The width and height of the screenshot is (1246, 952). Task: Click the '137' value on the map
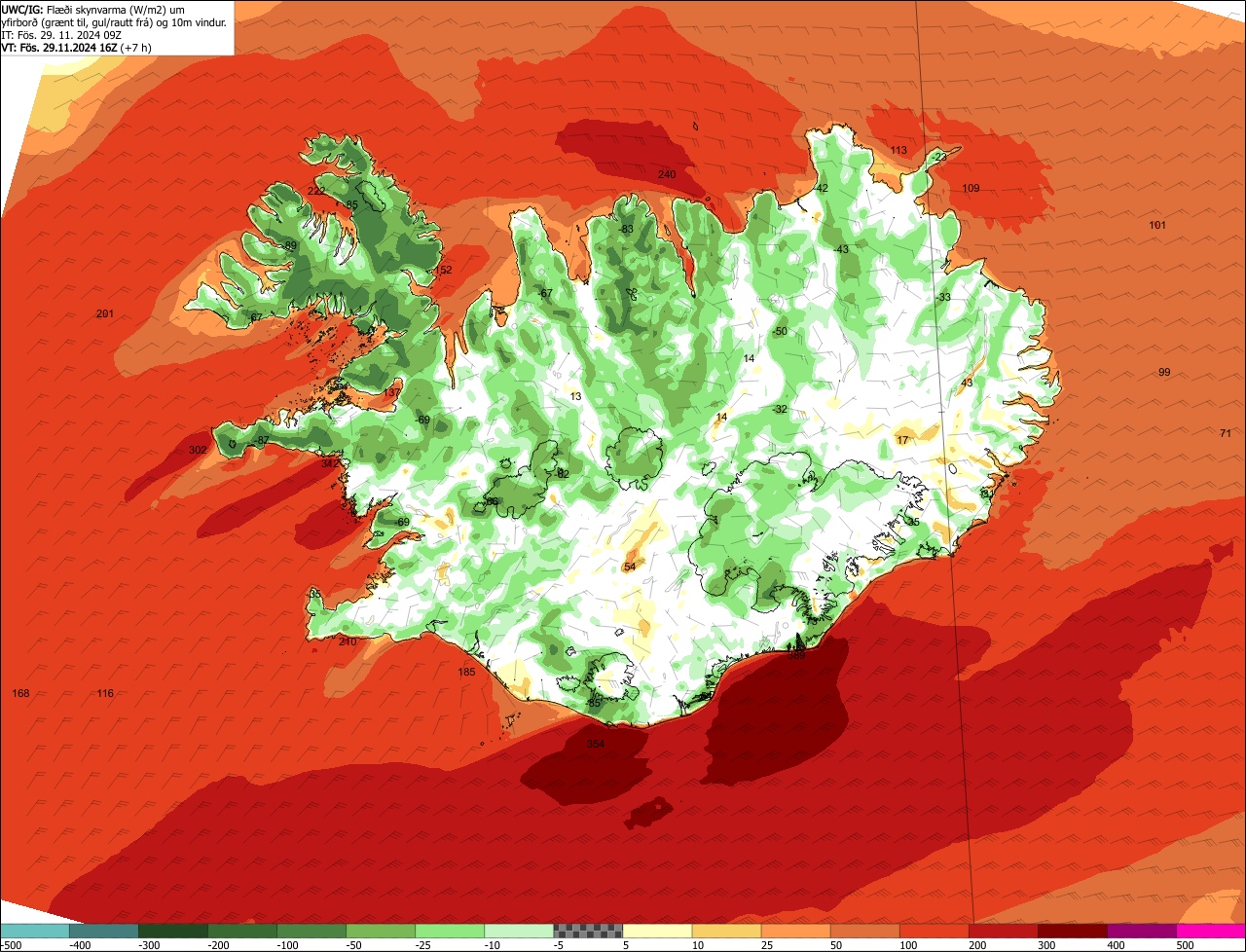pos(391,392)
